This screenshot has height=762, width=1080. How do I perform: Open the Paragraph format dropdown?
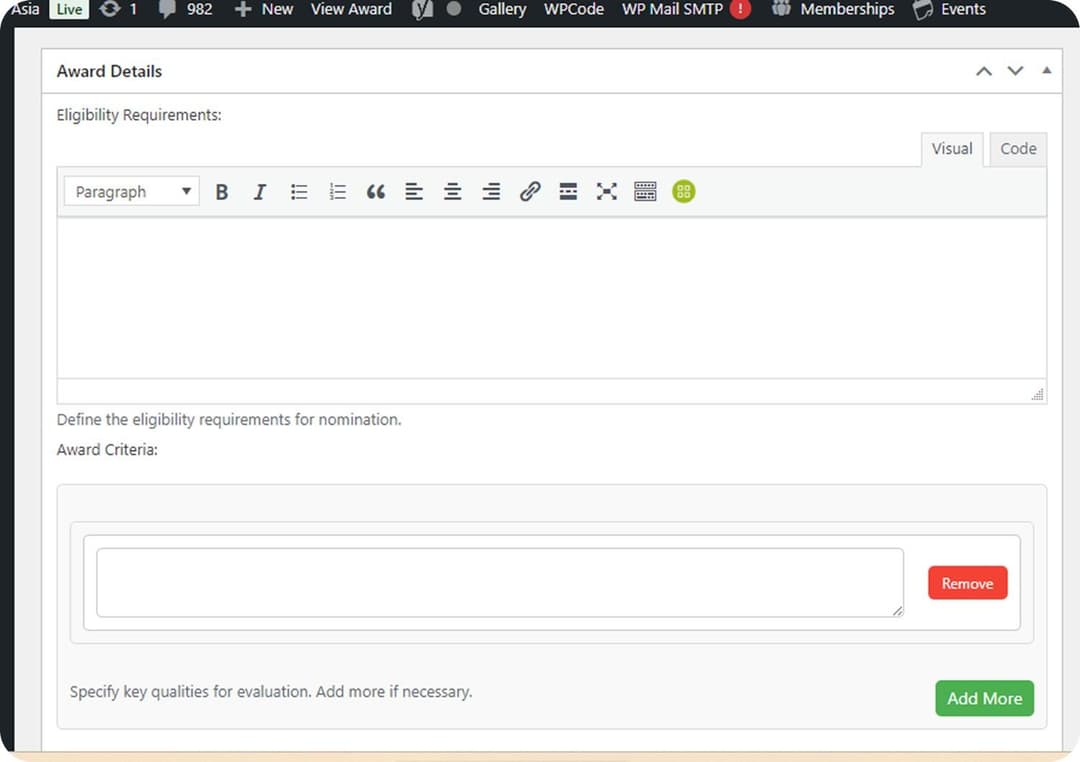pyautogui.click(x=131, y=191)
